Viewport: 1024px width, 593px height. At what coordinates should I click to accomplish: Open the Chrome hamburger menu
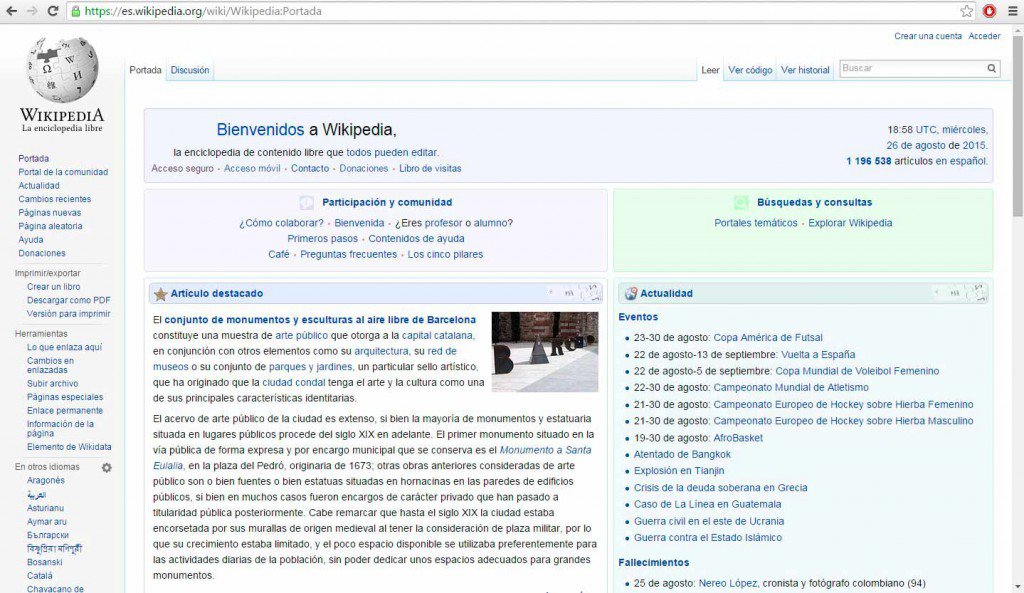point(1012,11)
